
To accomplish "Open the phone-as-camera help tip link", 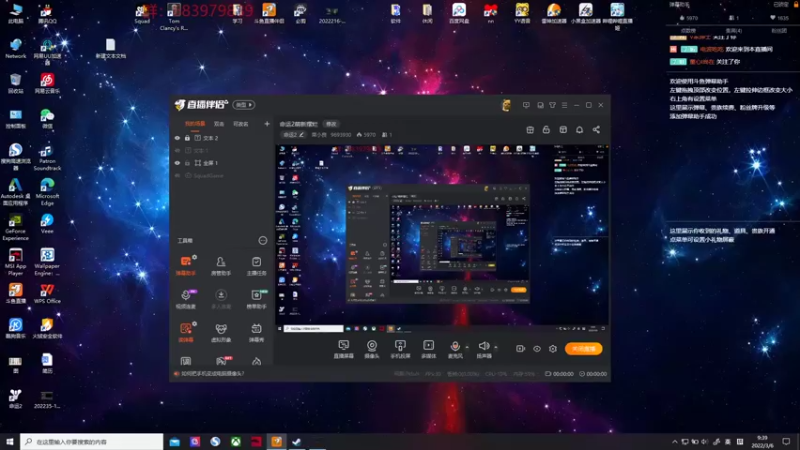I will coord(212,373).
